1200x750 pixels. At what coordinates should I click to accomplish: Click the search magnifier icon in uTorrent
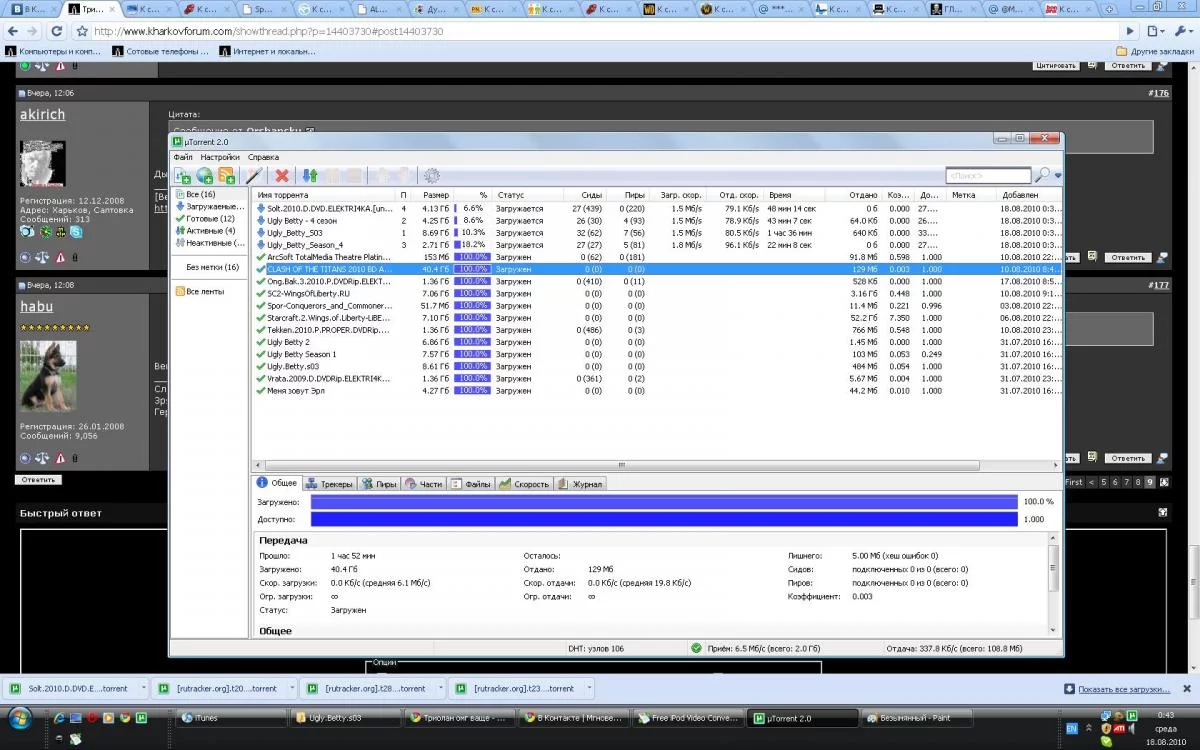pos(1042,175)
